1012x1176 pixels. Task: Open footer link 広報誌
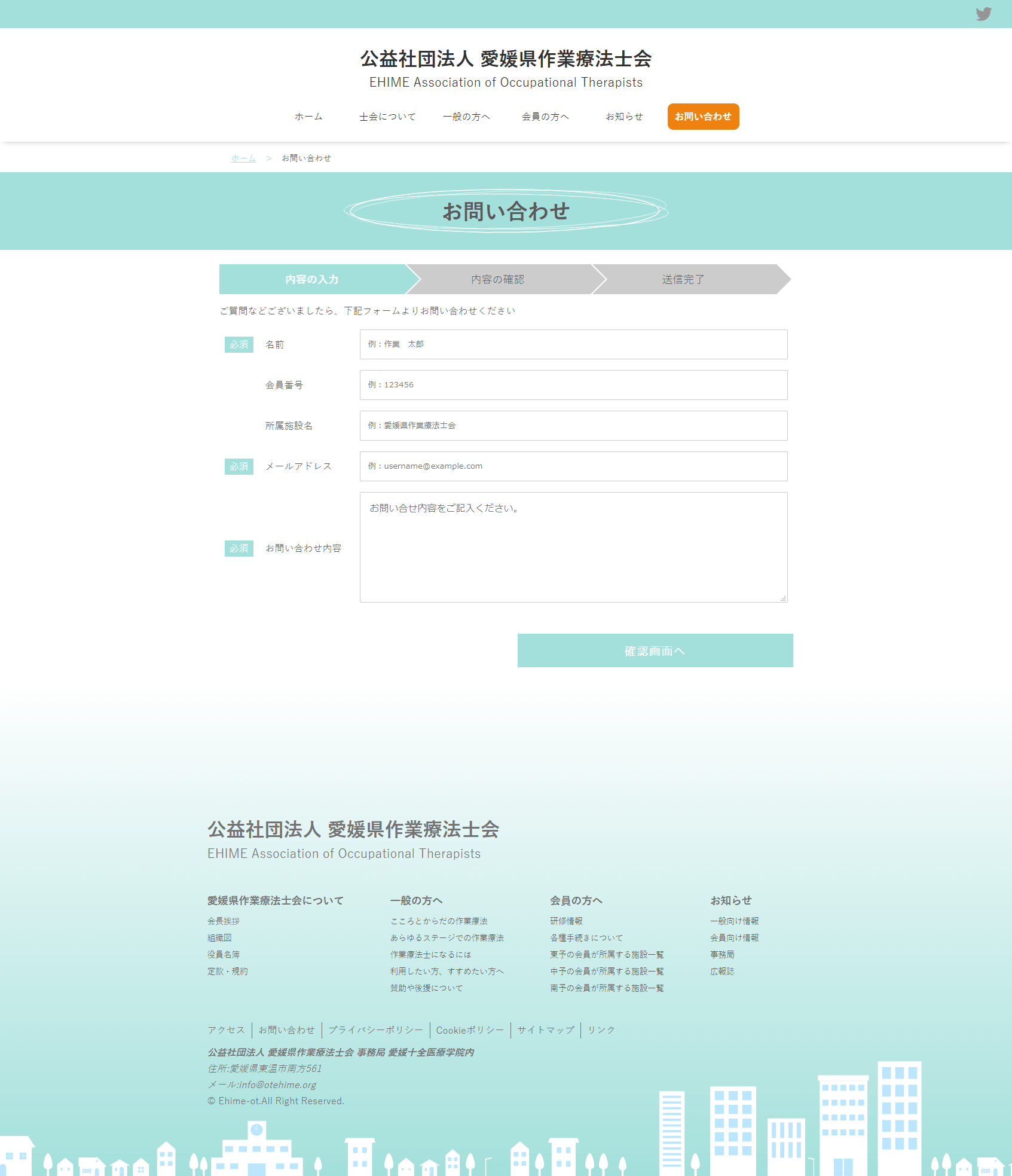tap(722, 972)
